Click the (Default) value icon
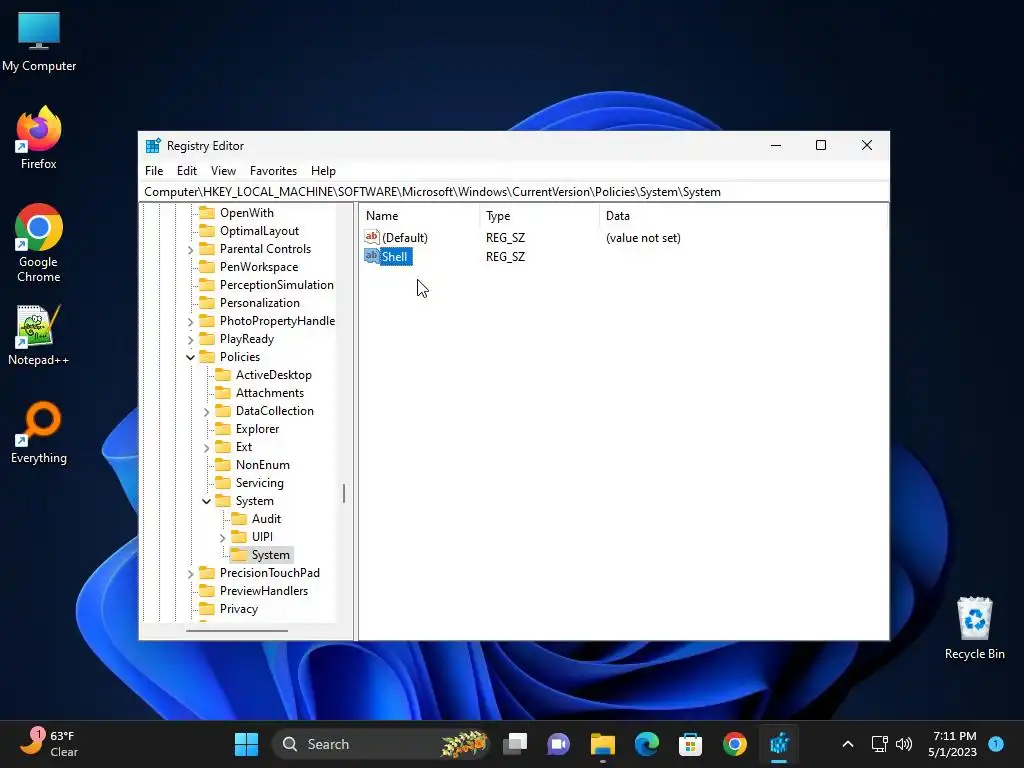The width and height of the screenshot is (1024, 768). tap(372, 237)
